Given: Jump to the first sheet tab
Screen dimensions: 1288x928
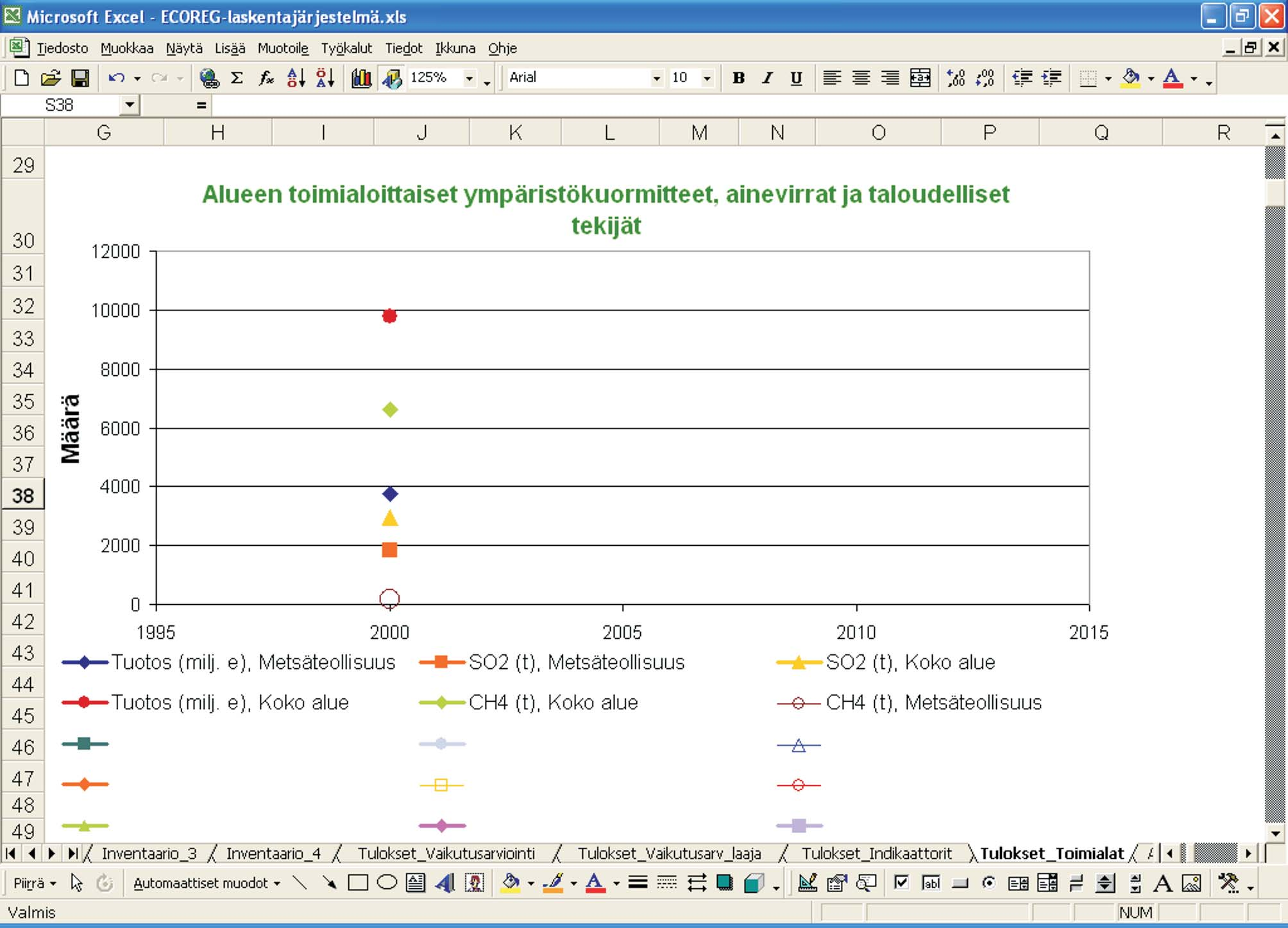Looking at the screenshot, I should tap(10, 854).
